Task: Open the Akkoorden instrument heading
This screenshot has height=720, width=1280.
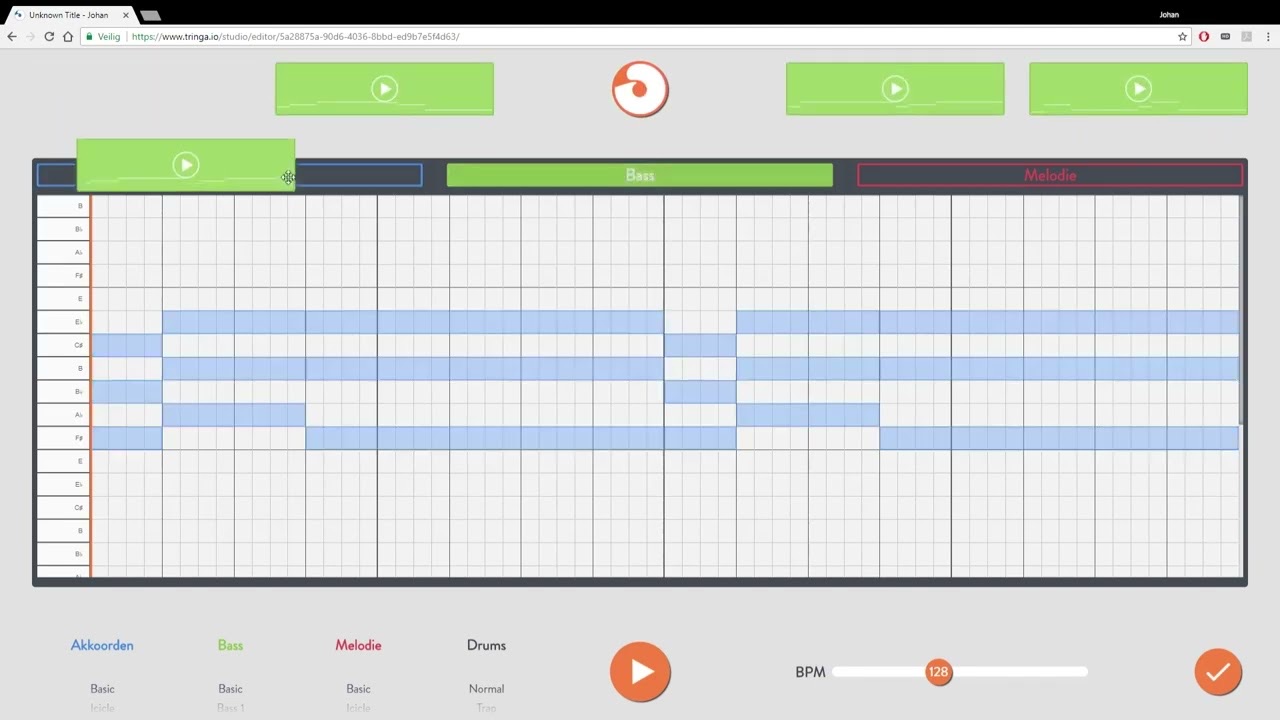Action: coord(102,645)
